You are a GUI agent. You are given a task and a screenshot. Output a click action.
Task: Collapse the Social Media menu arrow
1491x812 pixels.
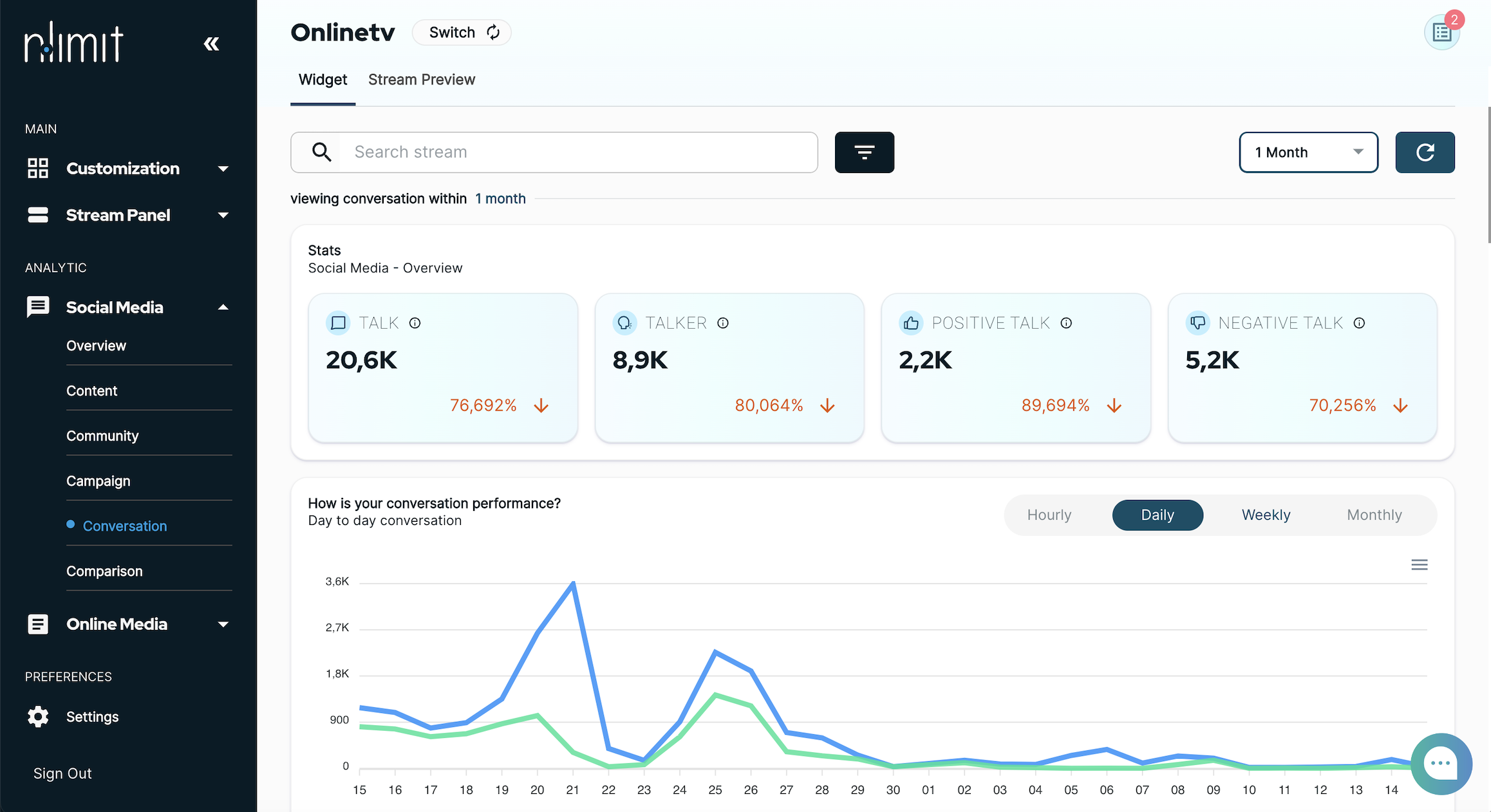coord(223,308)
